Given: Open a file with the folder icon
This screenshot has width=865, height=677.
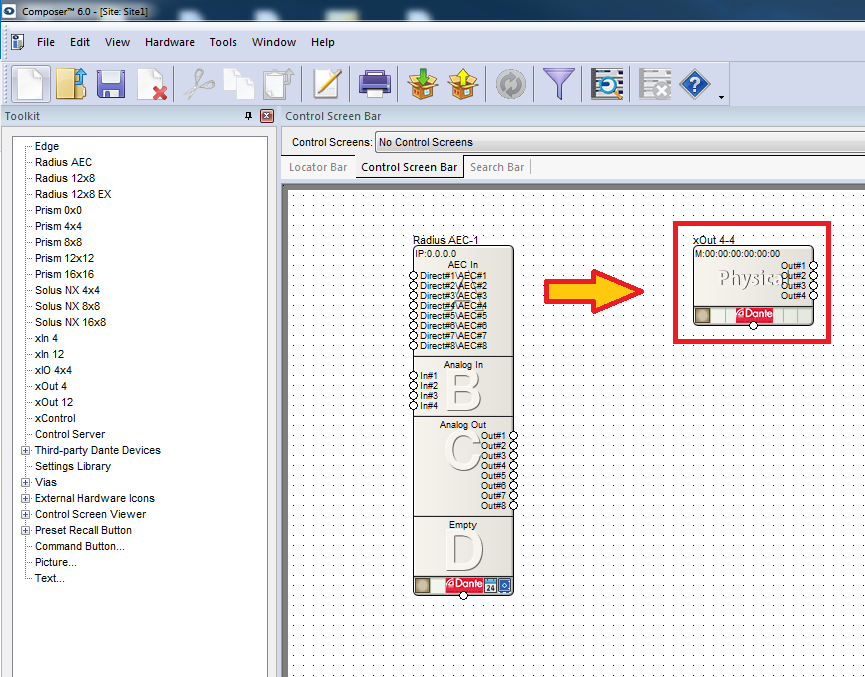Looking at the screenshot, I should pyautogui.click(x=72, y=84).
